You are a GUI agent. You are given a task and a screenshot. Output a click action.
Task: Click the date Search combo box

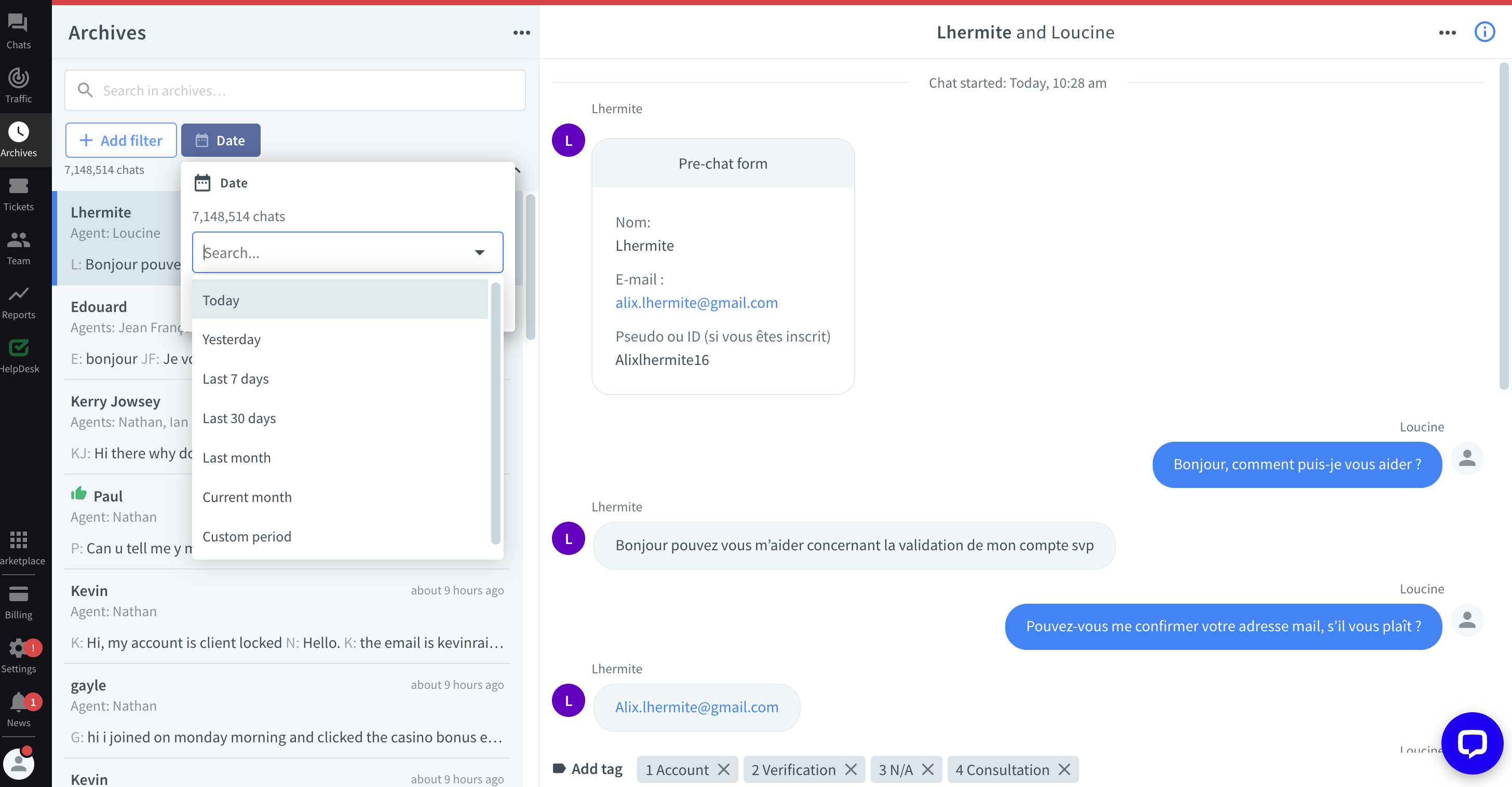347,252
